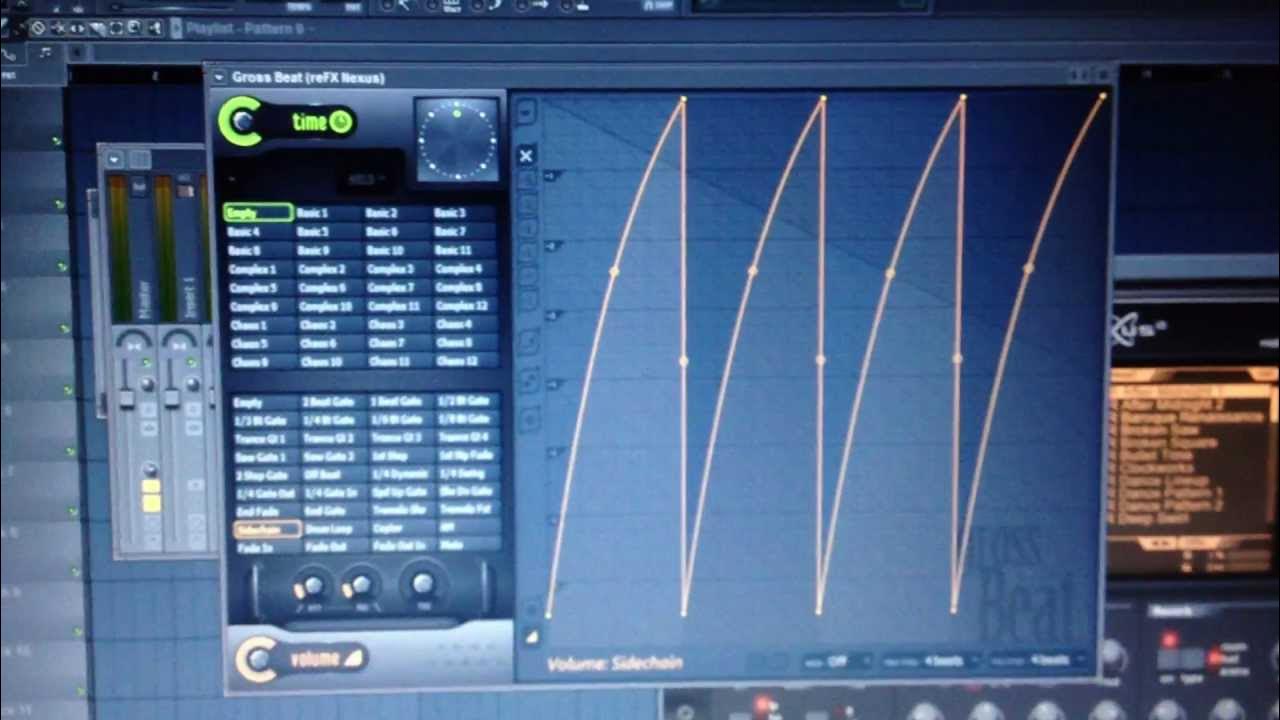Turn the attack knob under volume presets
Image resolution: width=1280 pixels, height=720 pixels.
pos(312,586)
